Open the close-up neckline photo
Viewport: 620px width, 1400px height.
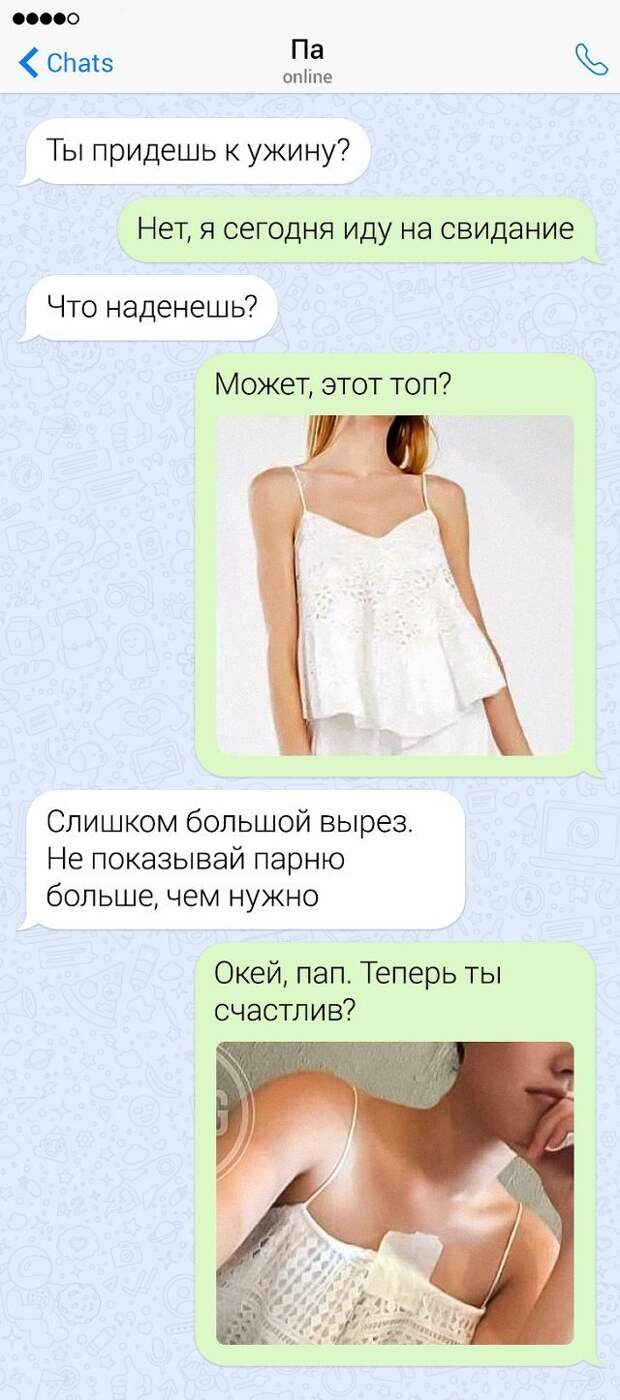click(395, 1192)
